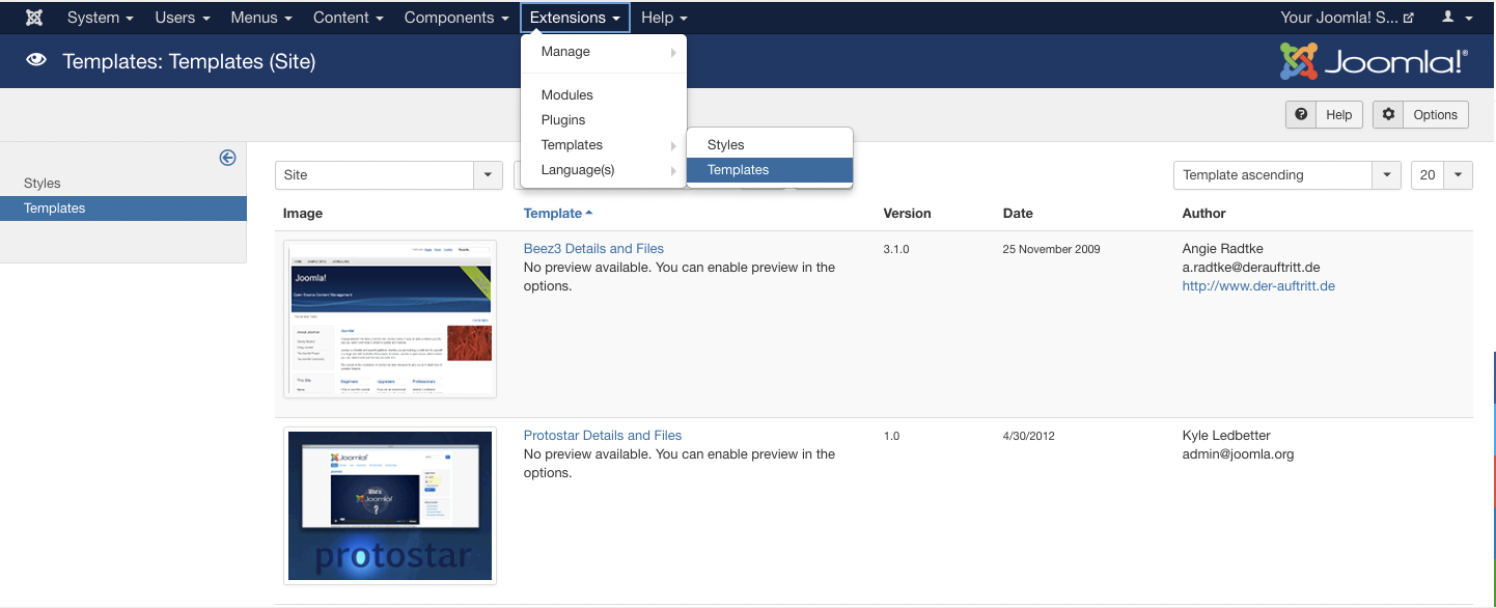
Task: Click the Author column header
Action: click(x=1203, y=213)
